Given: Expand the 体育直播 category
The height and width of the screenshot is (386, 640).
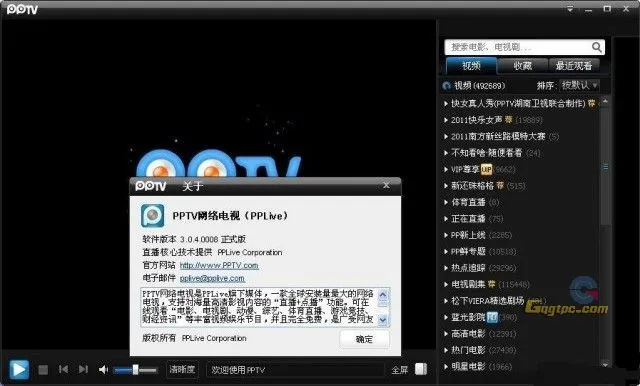Looking at the screenshot, I should (446, 202).
